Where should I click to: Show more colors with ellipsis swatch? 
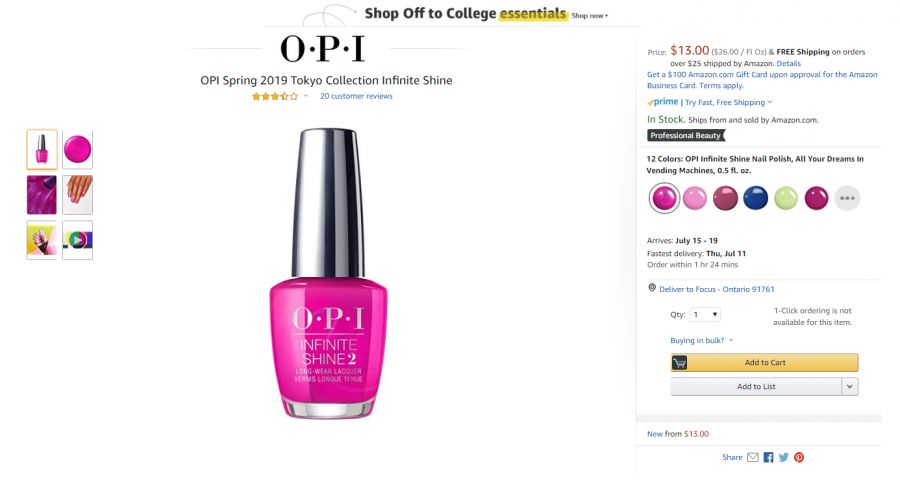[x=847, y=198]
